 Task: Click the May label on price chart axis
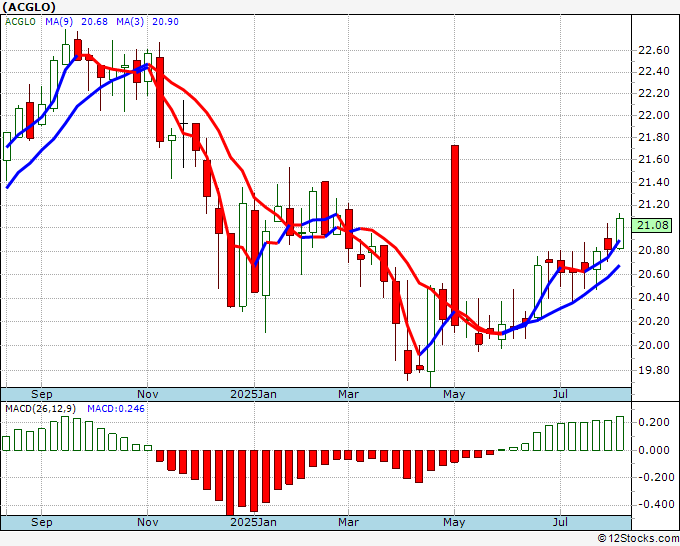pos(454,394)
